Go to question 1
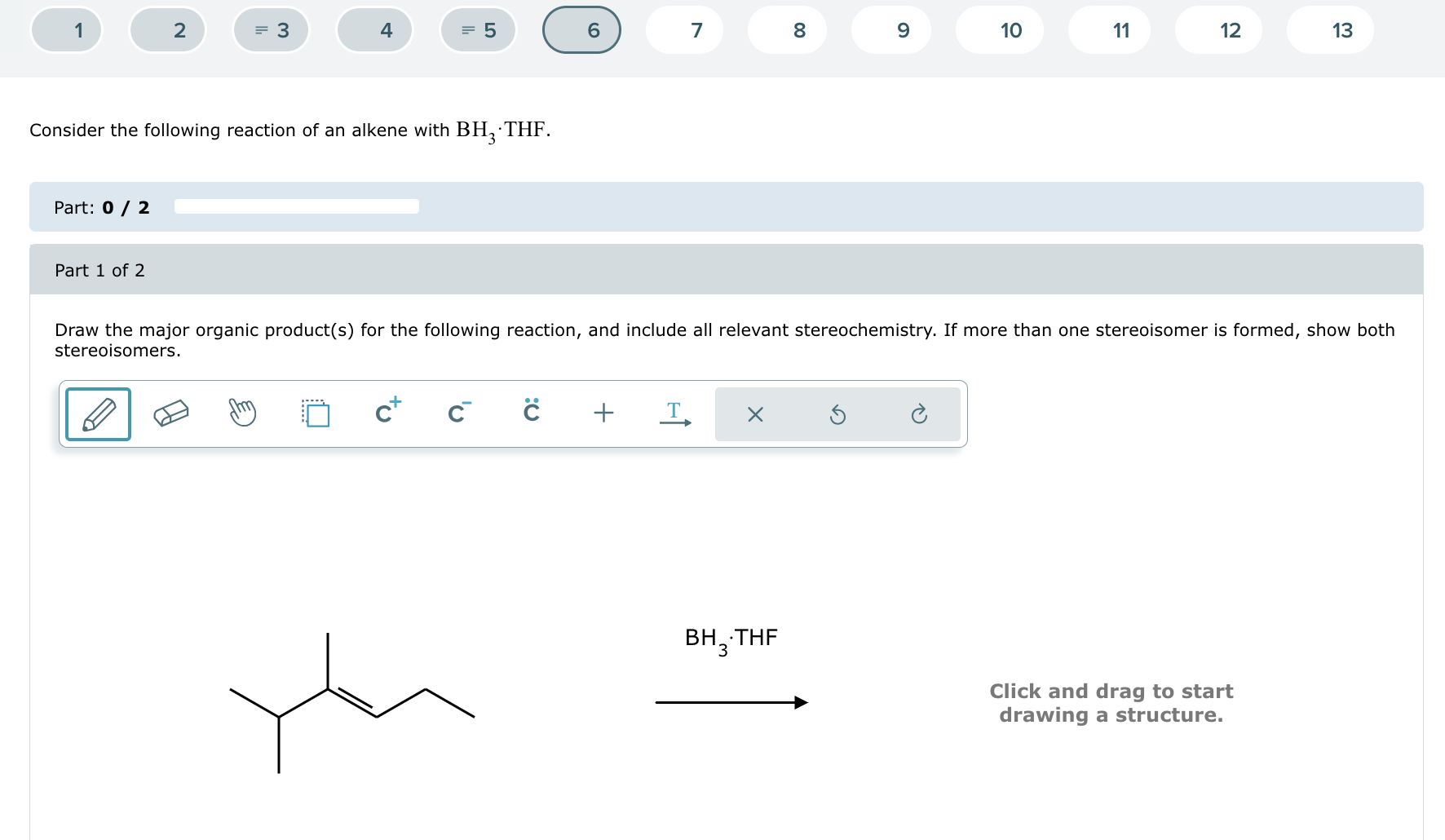 point(67,30)
